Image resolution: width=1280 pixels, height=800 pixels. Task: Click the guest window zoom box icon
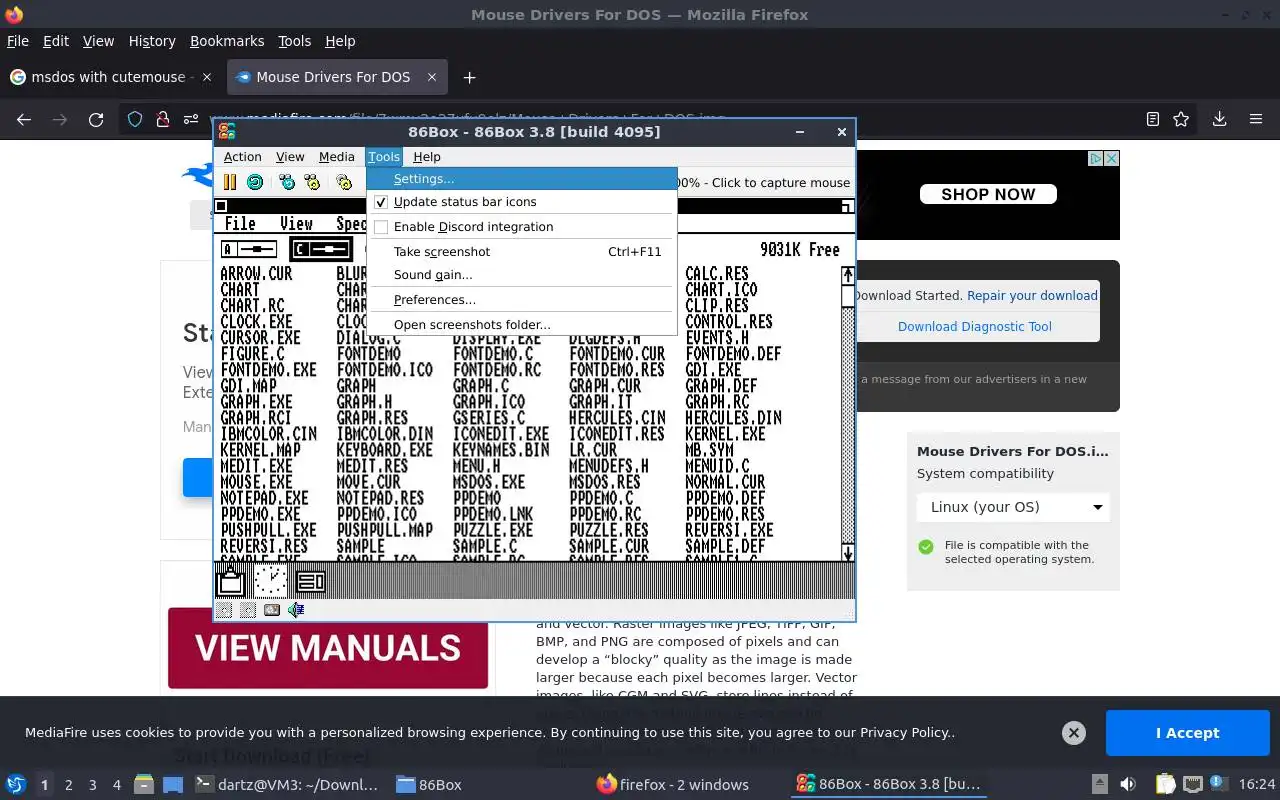pyautogui.click(x=846, y=207)
